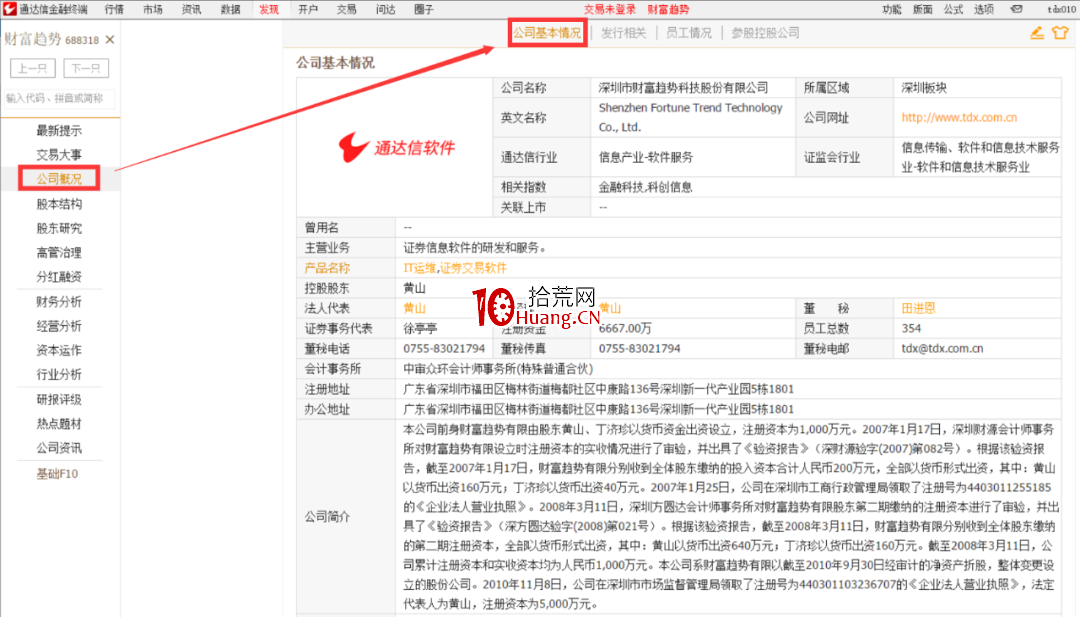
Task: Open the http://www.tdx.com.cn website link
Action: point(959,117)
